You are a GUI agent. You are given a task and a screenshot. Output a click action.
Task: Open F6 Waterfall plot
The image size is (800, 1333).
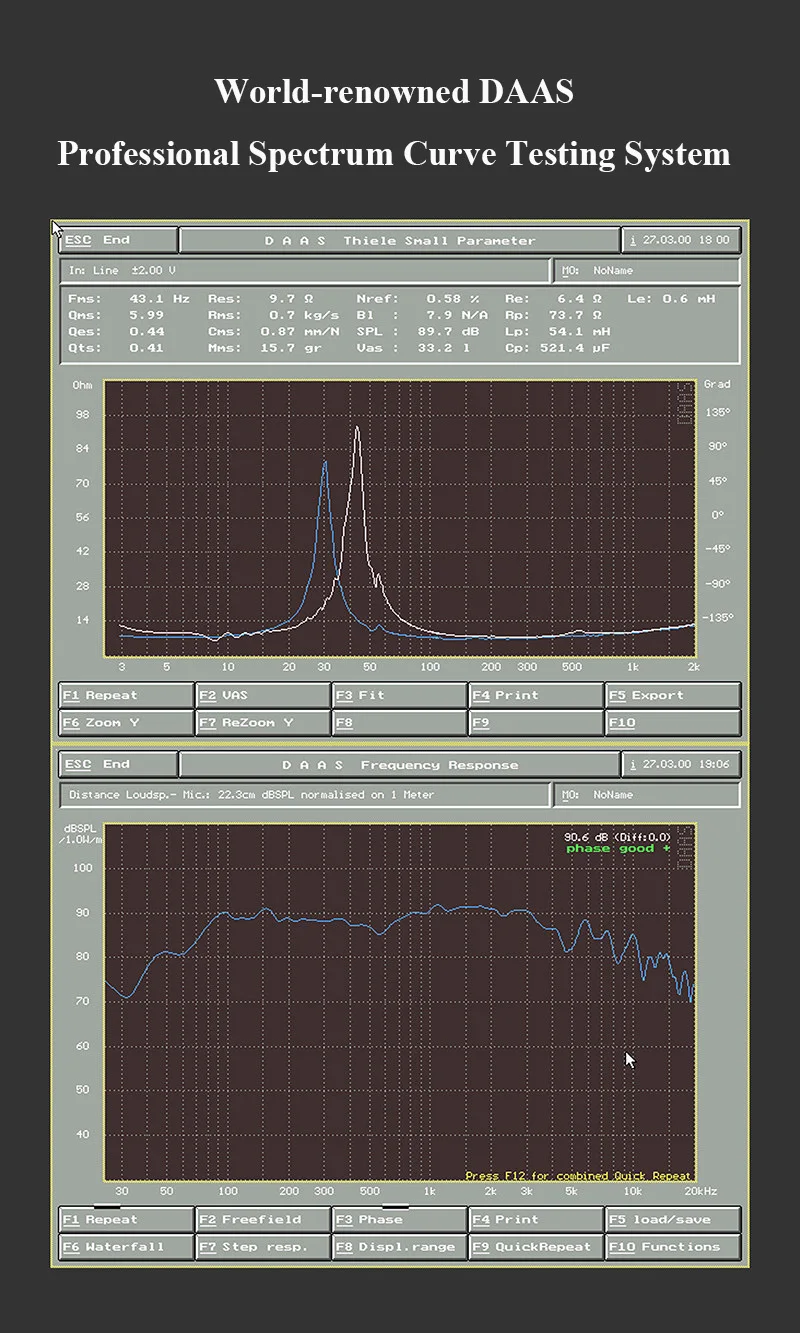click(x=126, y=1247)
